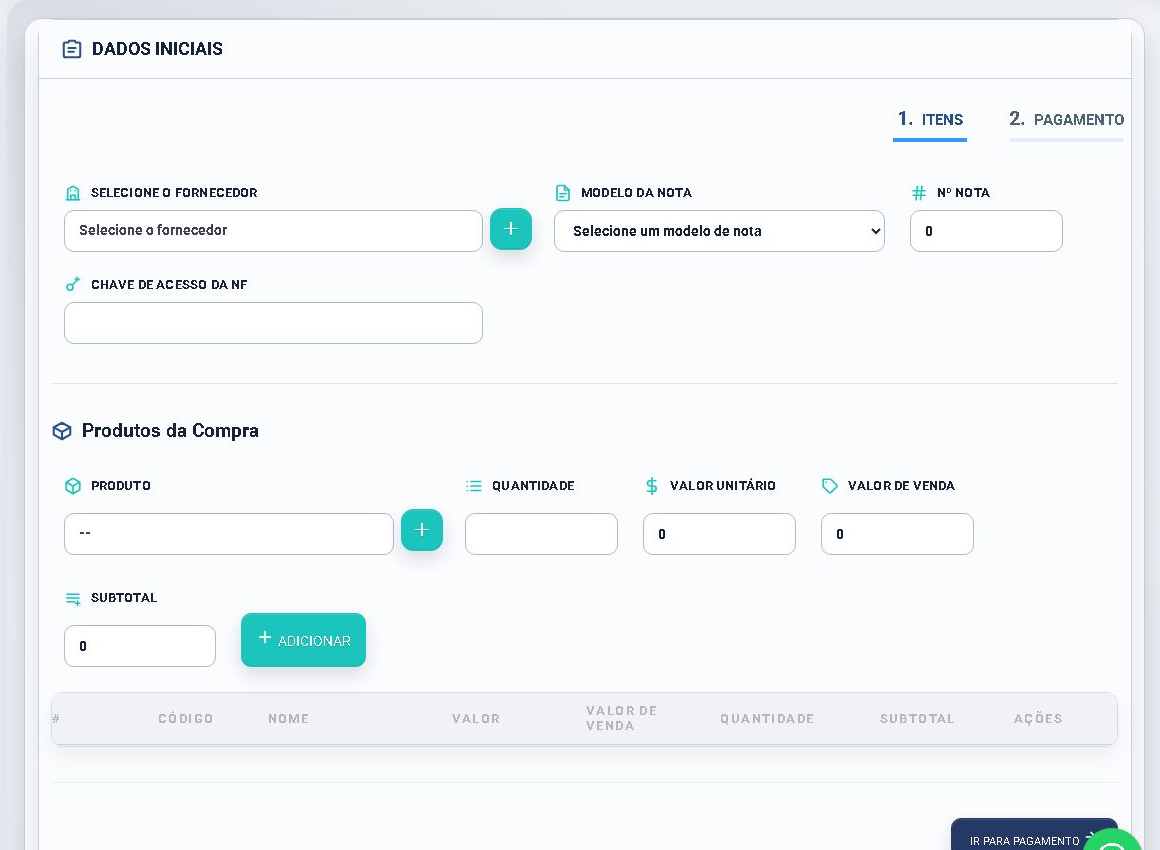Click the Valor de Venda column header
Screen dimensions: 1160x850
click(x=621, y=718)
